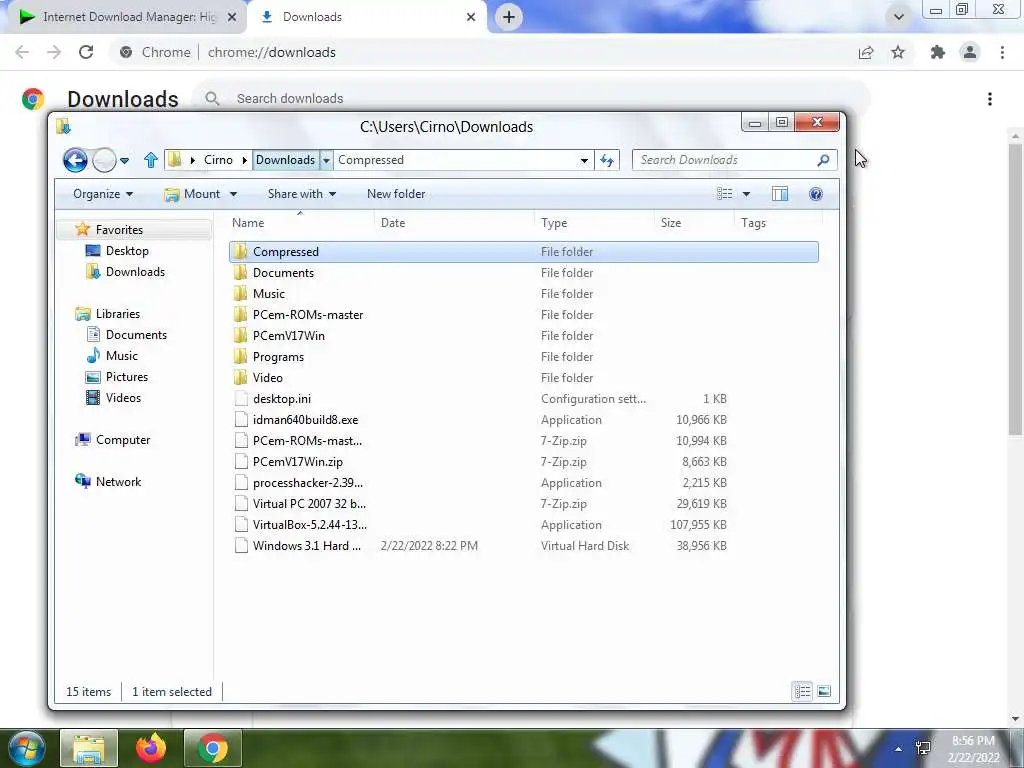Select Computer in navigation pane

point(123,440)
